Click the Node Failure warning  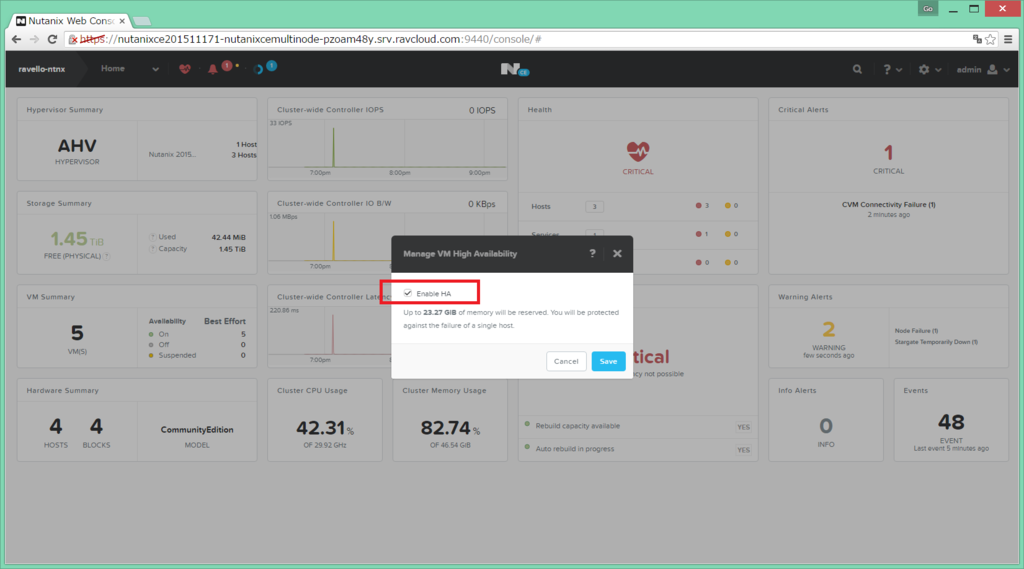(916, 331)
